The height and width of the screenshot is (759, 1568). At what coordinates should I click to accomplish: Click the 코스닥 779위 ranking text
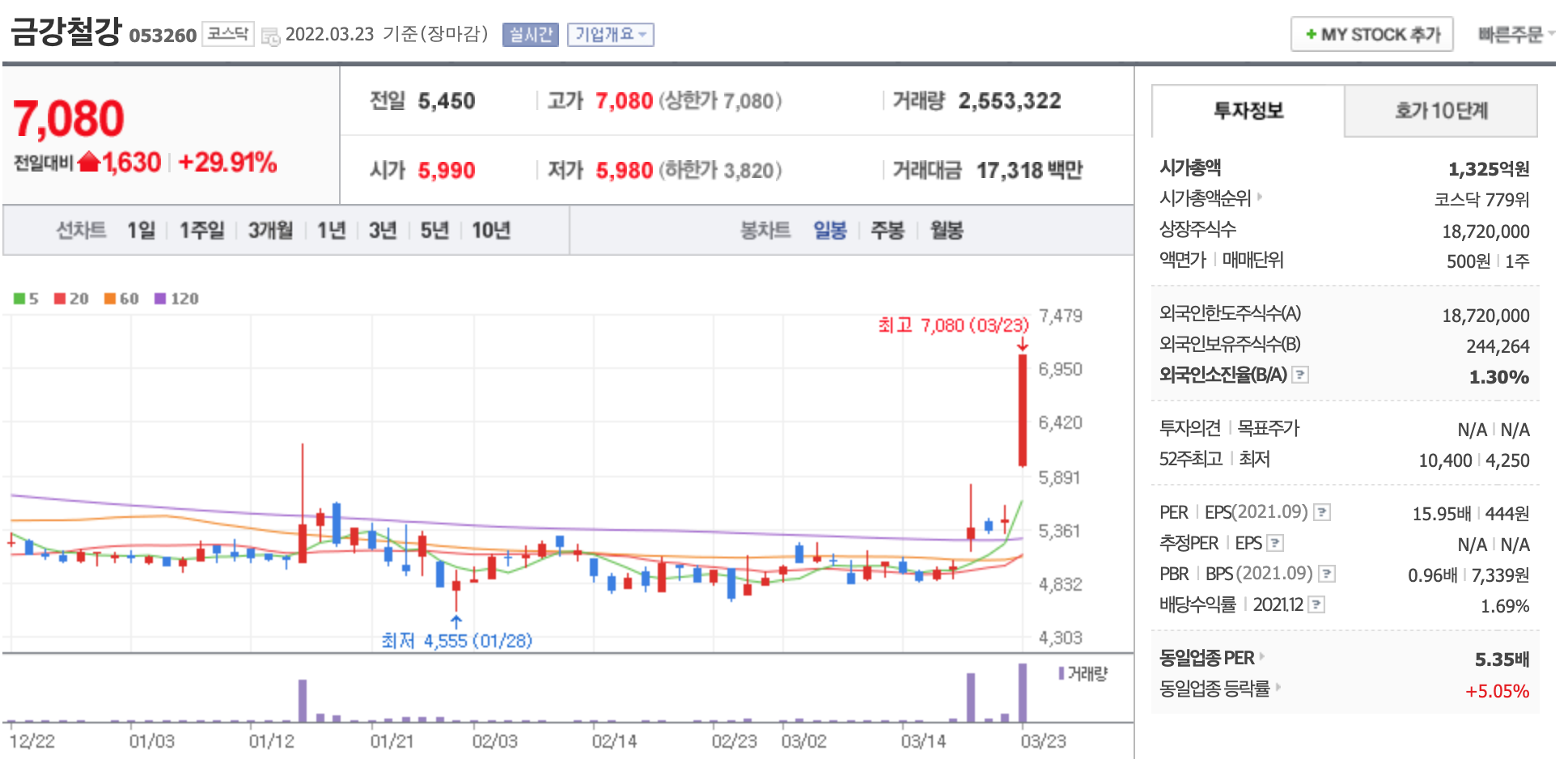[1482, 199]
